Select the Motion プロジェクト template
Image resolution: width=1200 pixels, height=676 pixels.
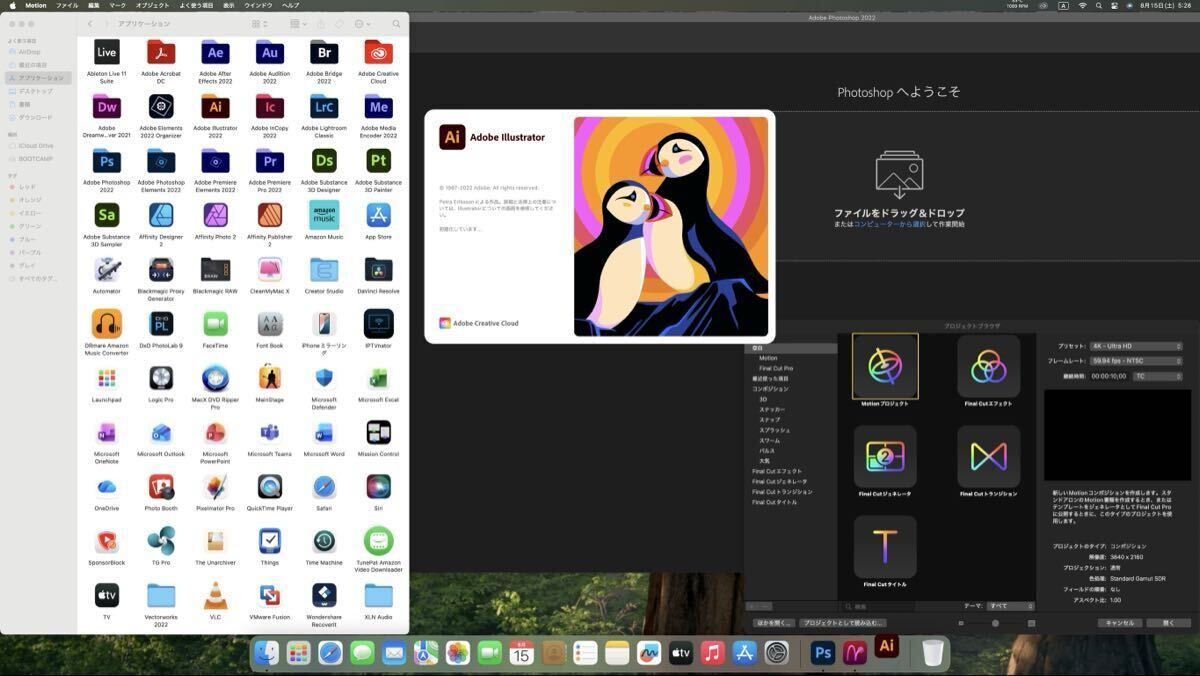click(x=885, y=367)
